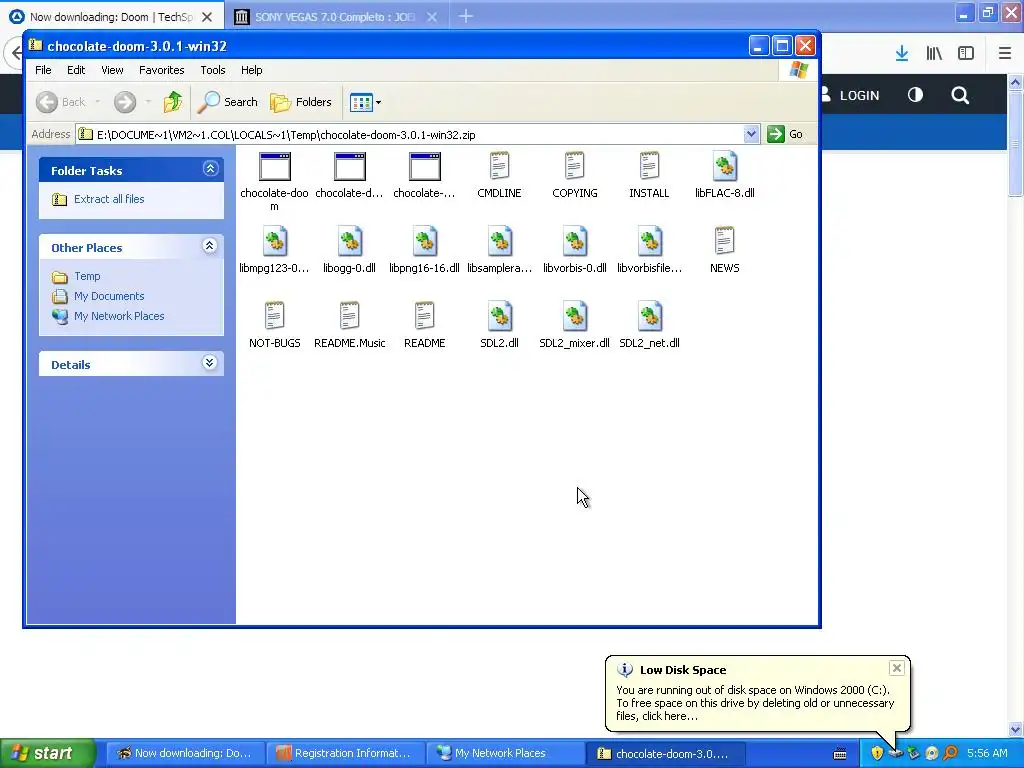
Task: Click the website search magnifier icon
Action: click(x=960, y=95)
